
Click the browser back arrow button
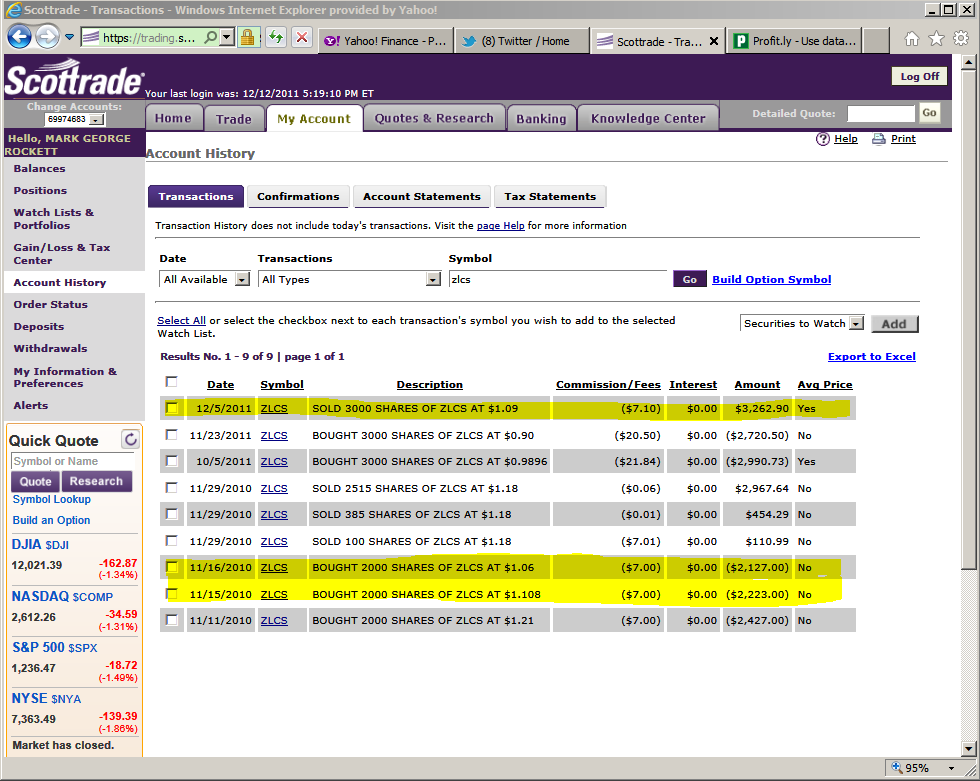pos(19,37)
